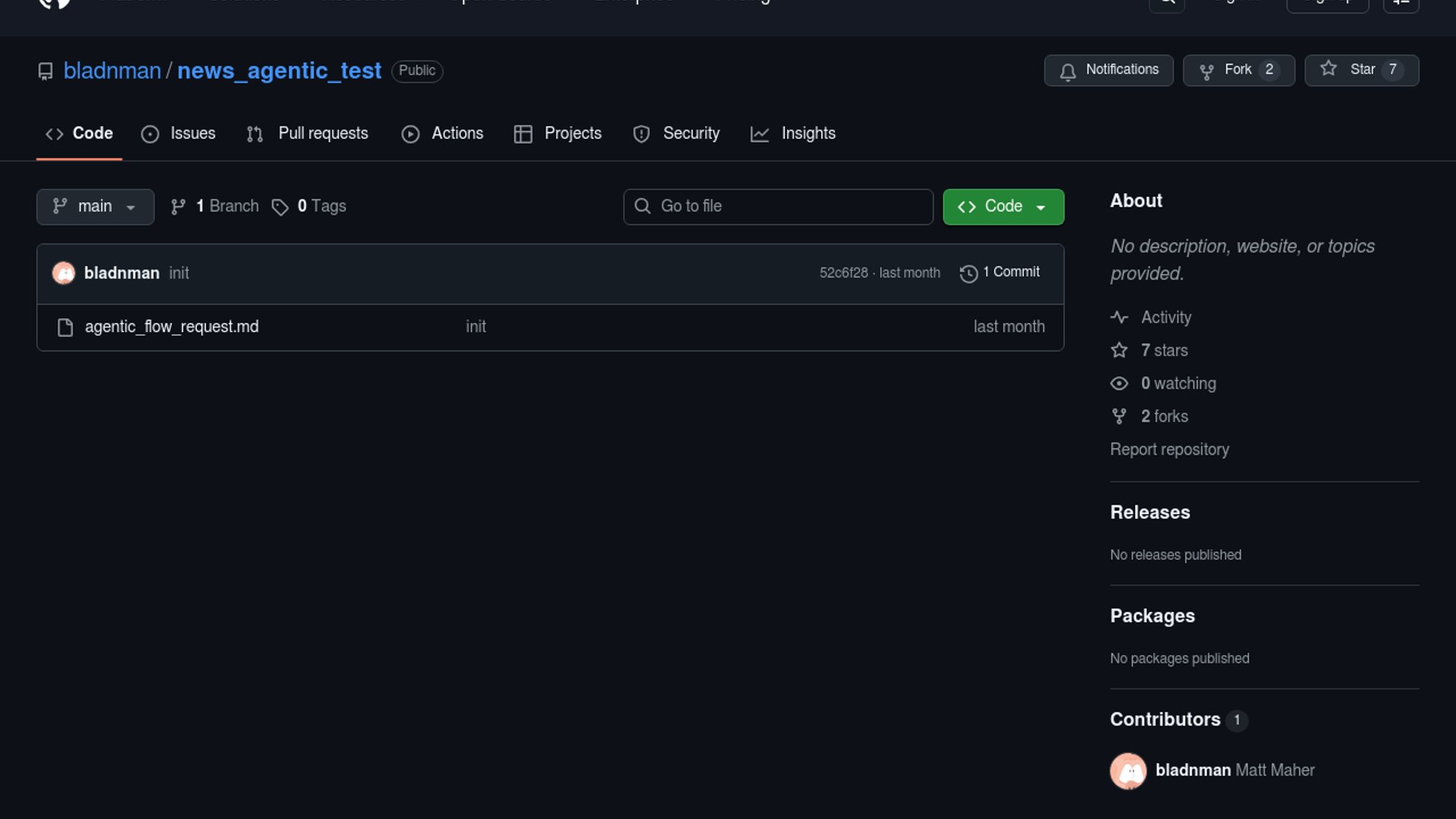
Task: Click the Fork icon button
Action: coord(1207,71)
